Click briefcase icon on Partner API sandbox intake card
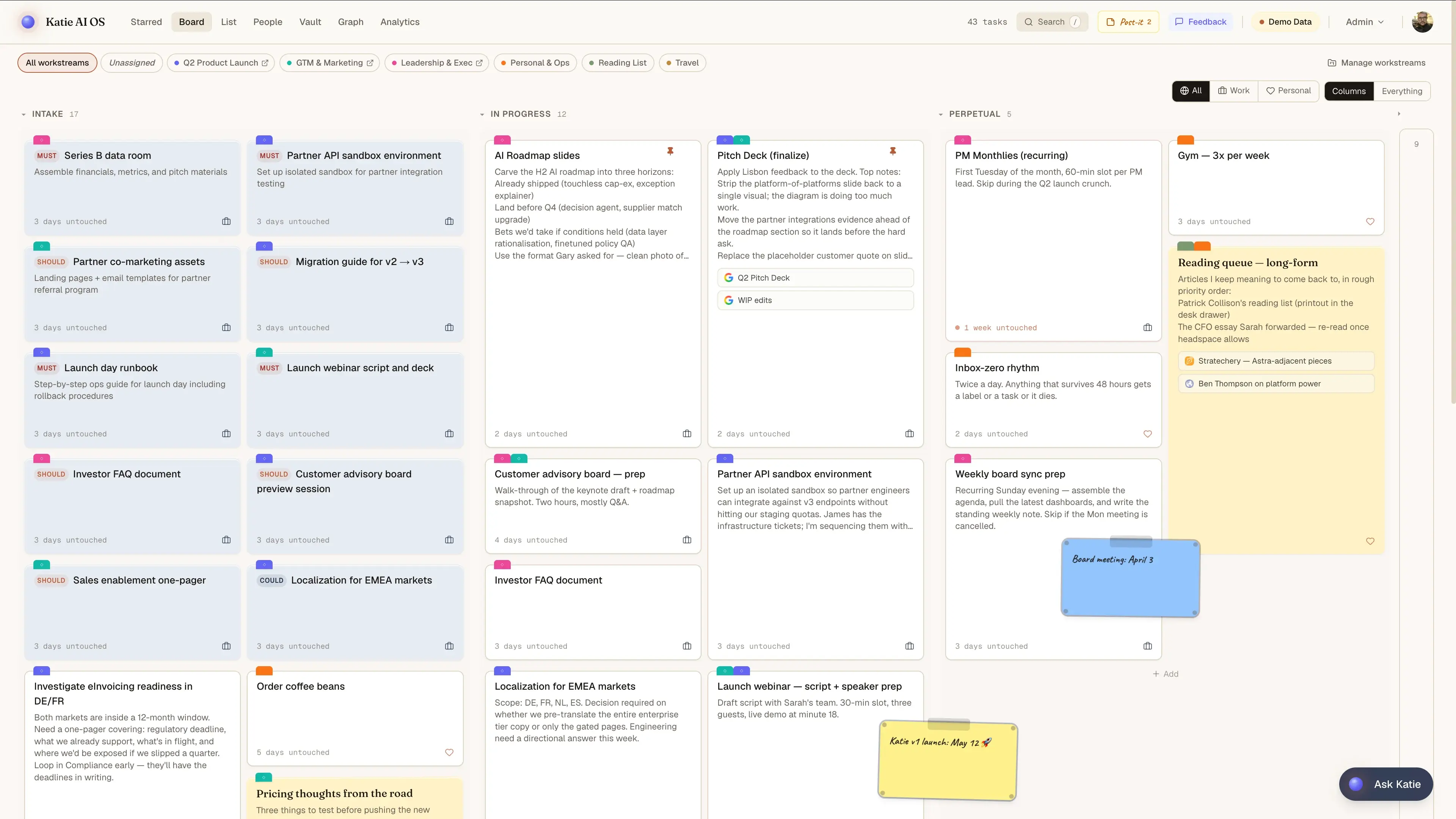 click(x=449, y=221)
